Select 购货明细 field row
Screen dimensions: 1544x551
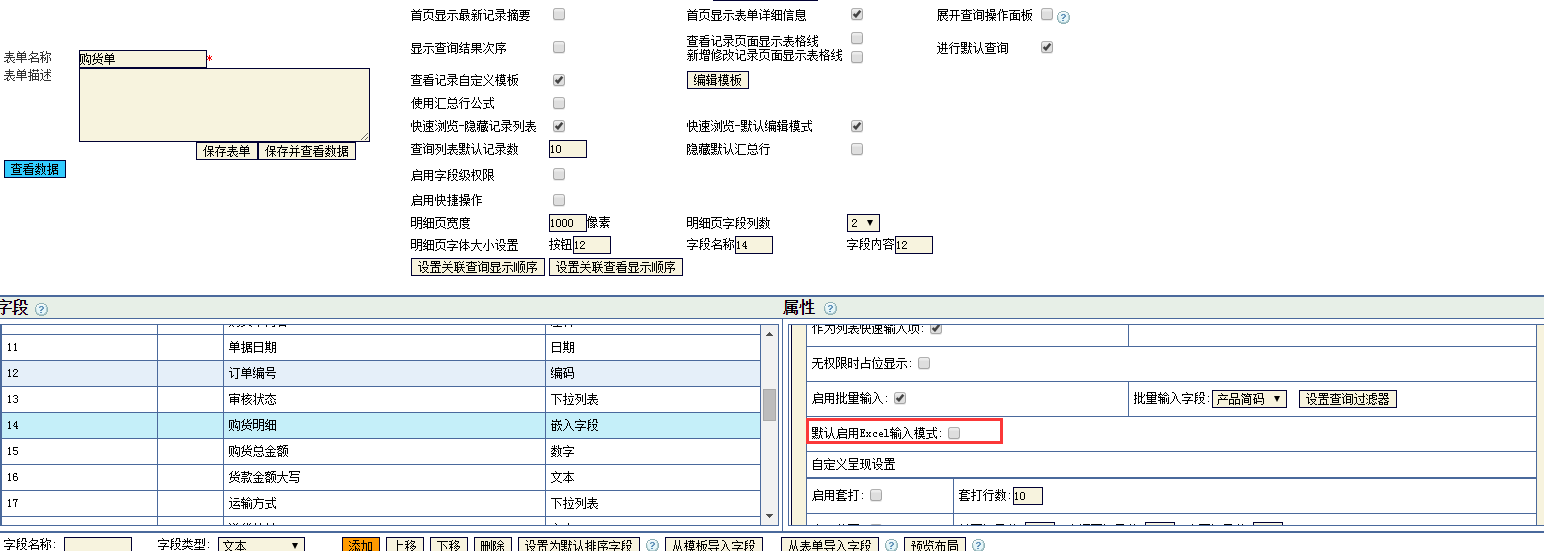(380, 425)
